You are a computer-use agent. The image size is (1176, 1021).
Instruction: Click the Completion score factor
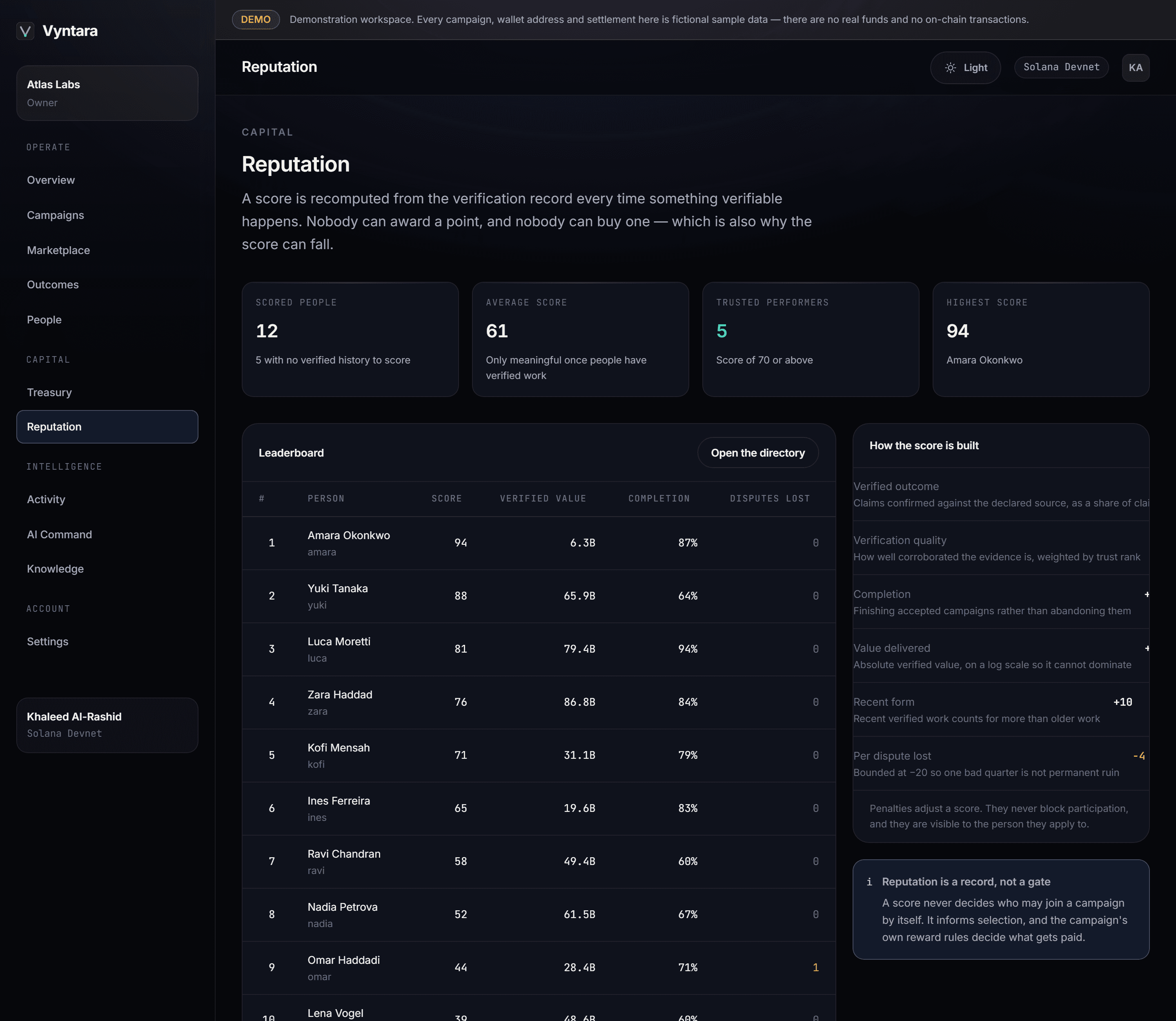[1000, 602]
